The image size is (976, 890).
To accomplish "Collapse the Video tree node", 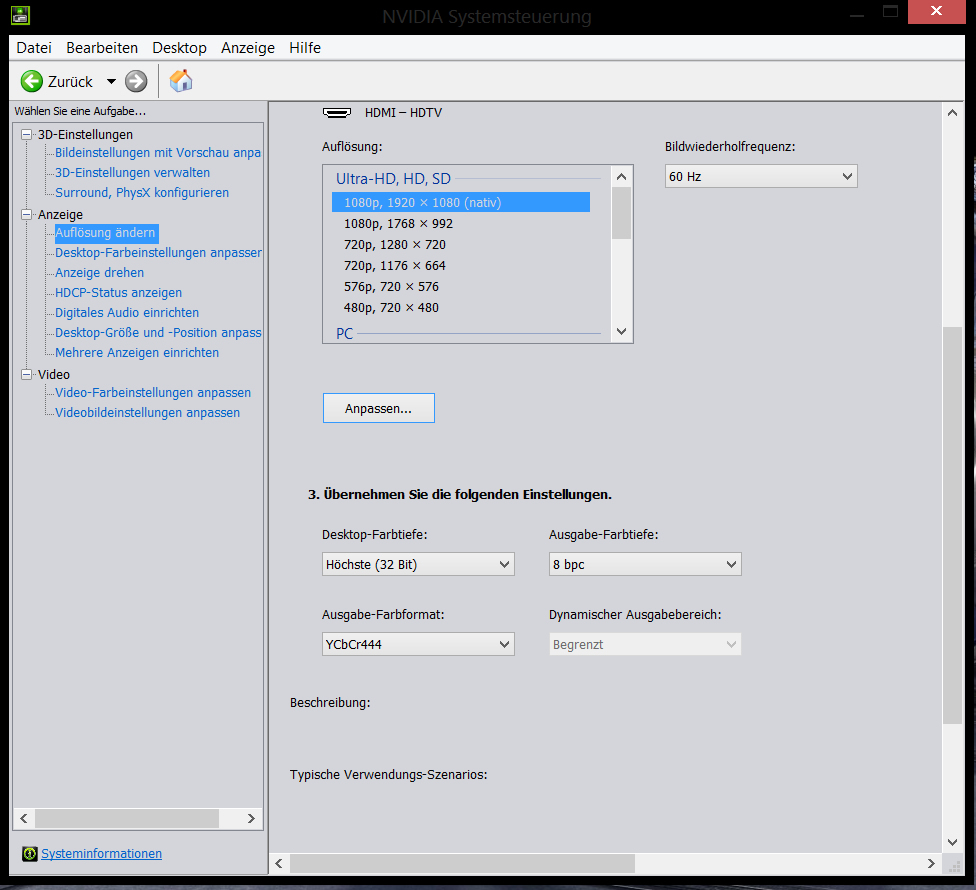I will 26,374.
